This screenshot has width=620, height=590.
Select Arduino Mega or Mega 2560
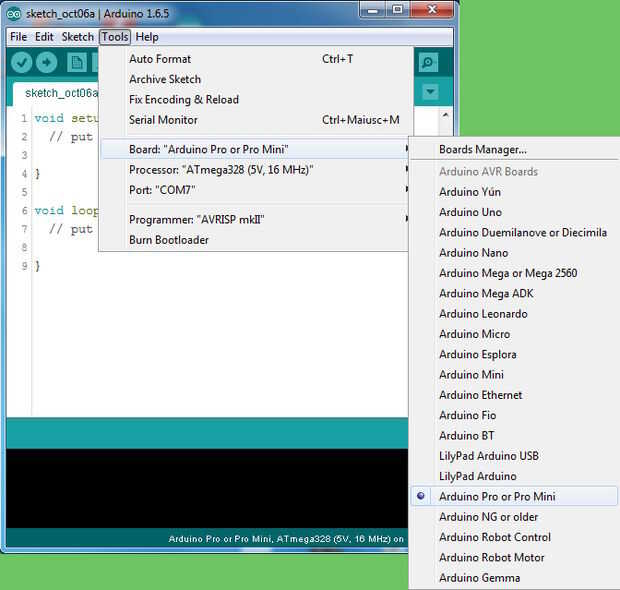click(x=514, y=273)
